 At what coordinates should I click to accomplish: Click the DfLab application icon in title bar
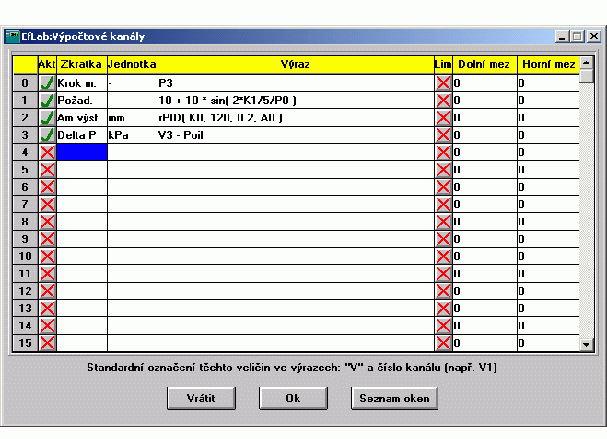tap(13, 36)
